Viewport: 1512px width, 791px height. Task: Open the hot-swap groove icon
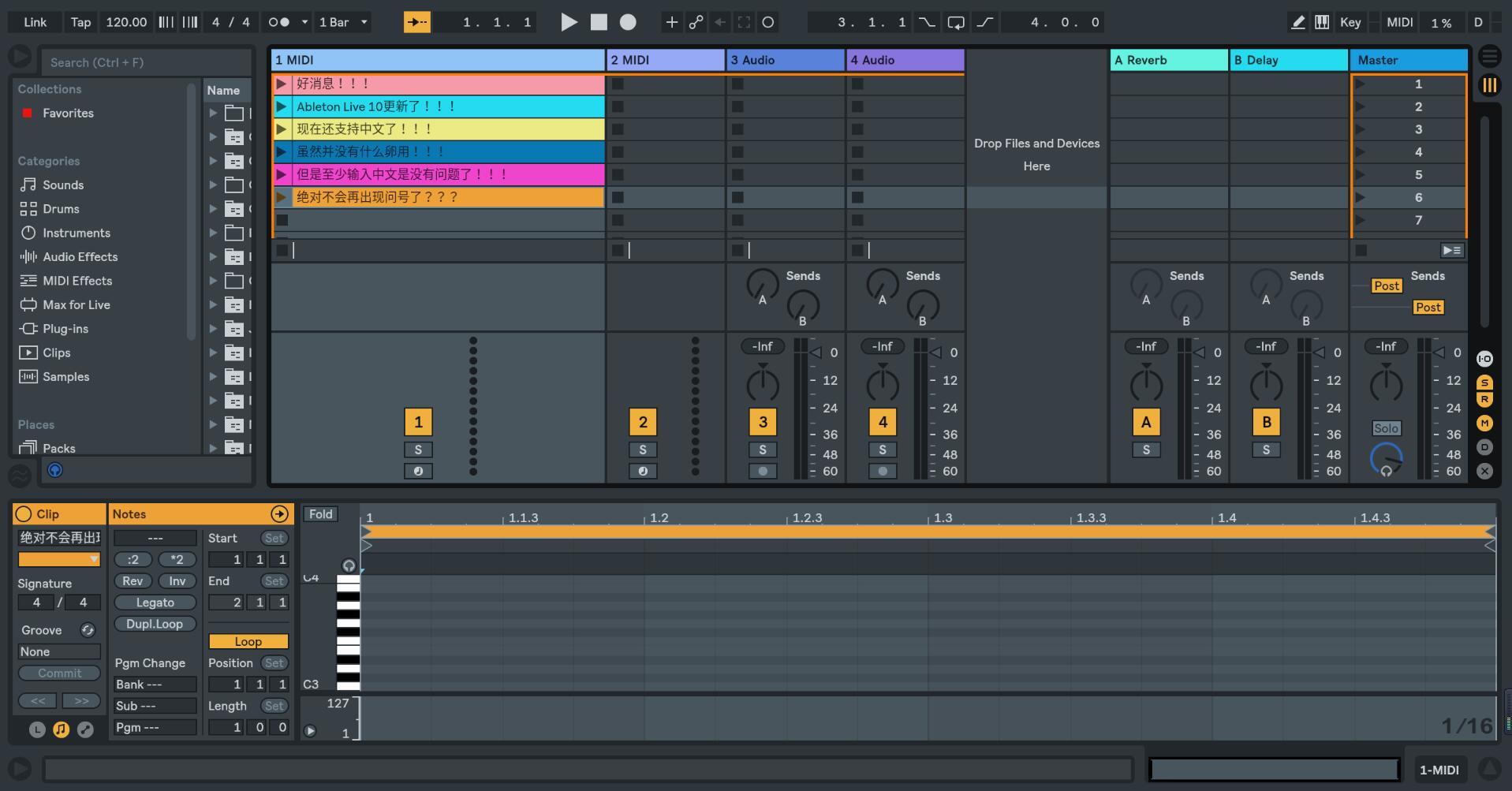(x=88, y=630)
